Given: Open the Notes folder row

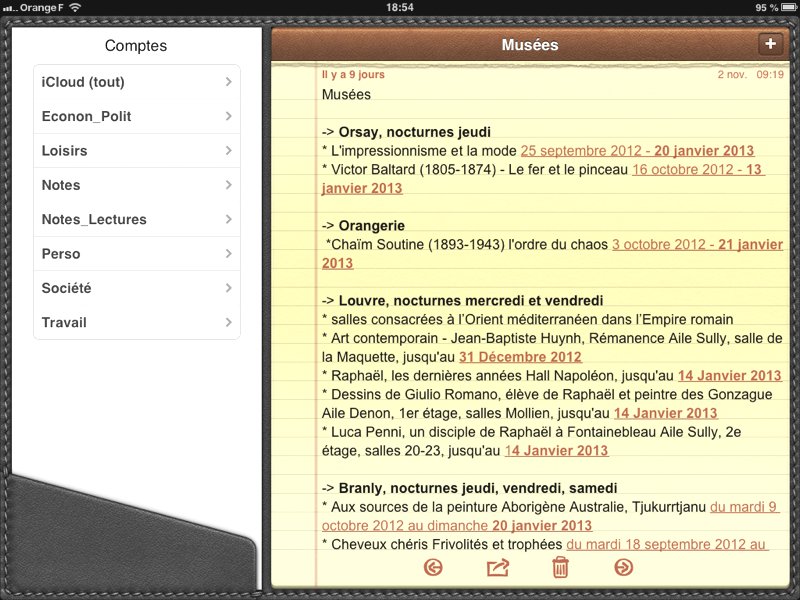Looking at the screenshot, I should coord(136,185).
